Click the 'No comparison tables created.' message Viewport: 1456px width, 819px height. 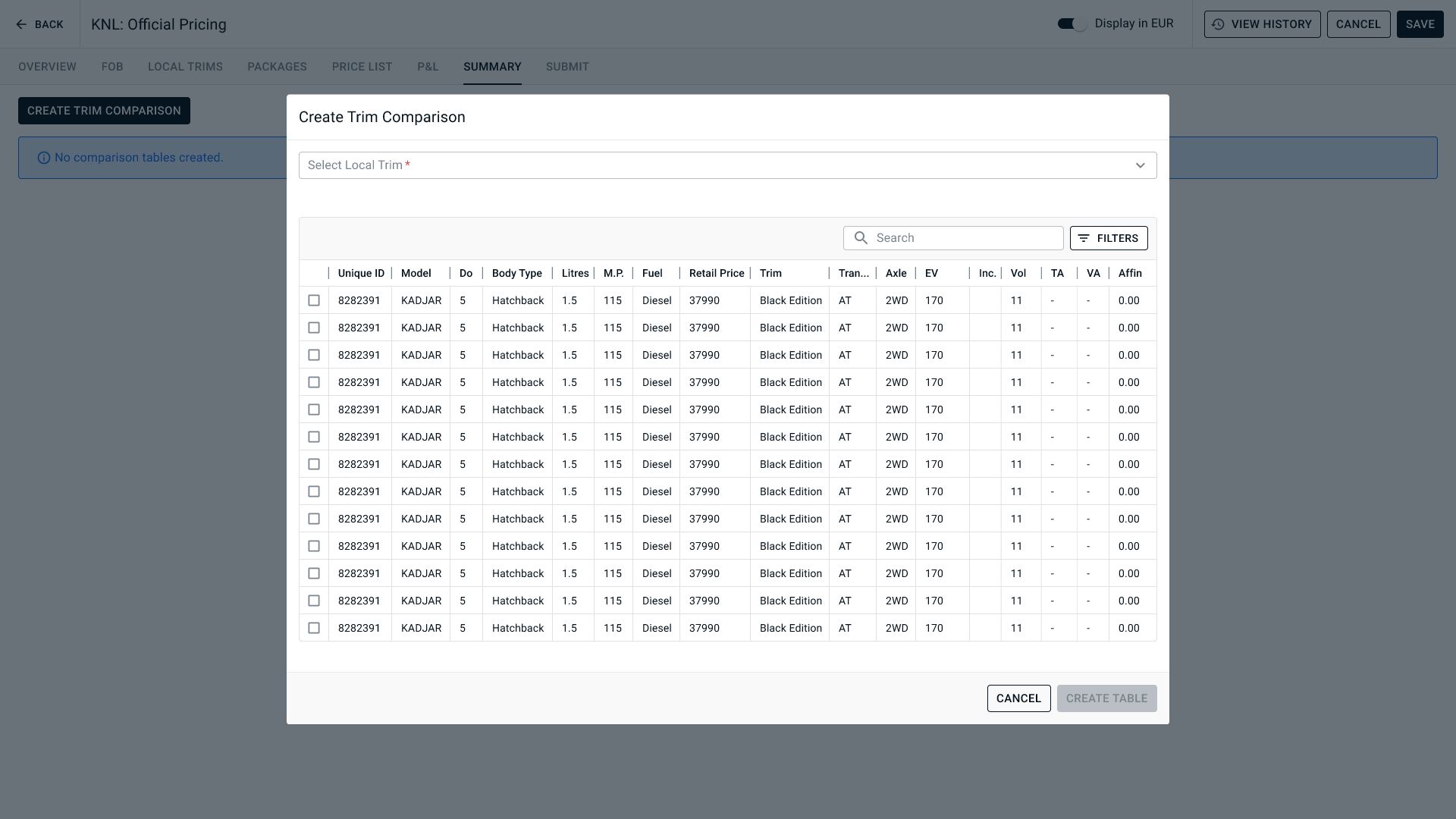pyautogui.click(x=139, y=158)
